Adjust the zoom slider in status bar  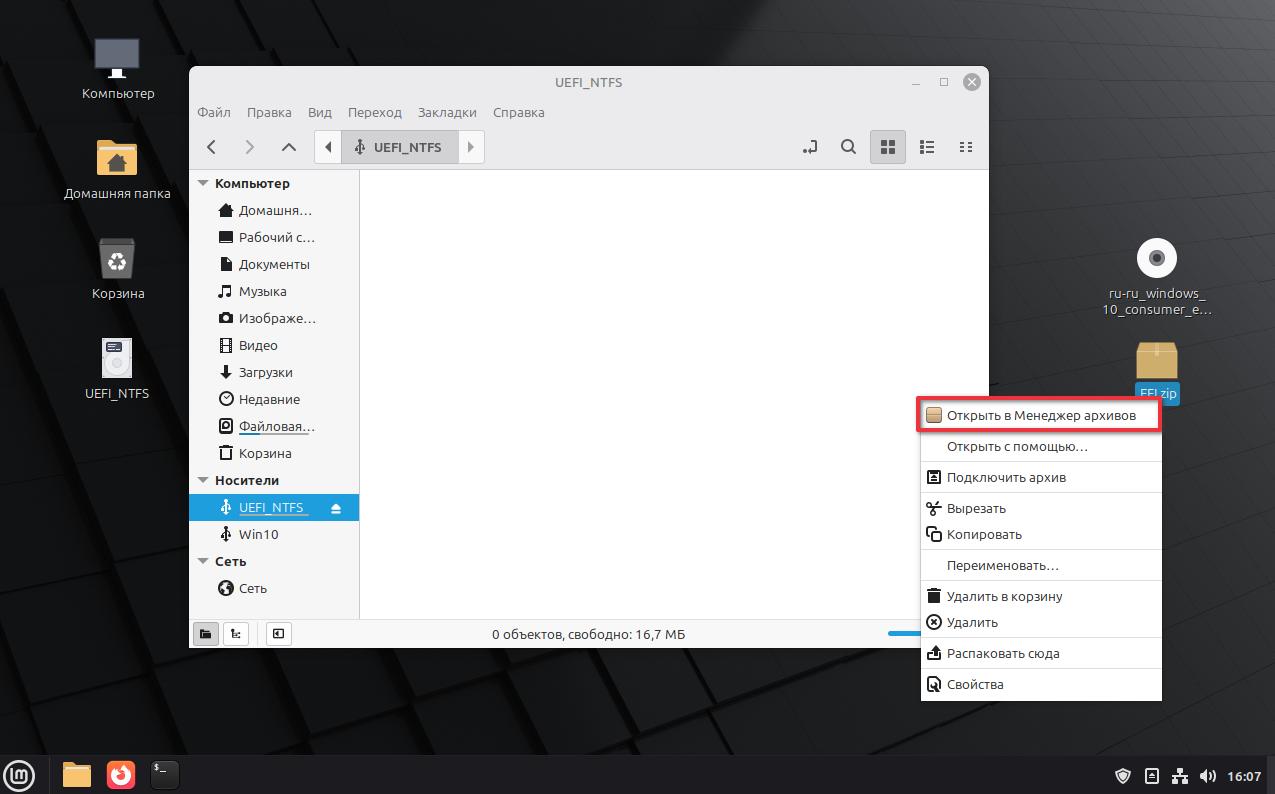[x=905, y=633]
